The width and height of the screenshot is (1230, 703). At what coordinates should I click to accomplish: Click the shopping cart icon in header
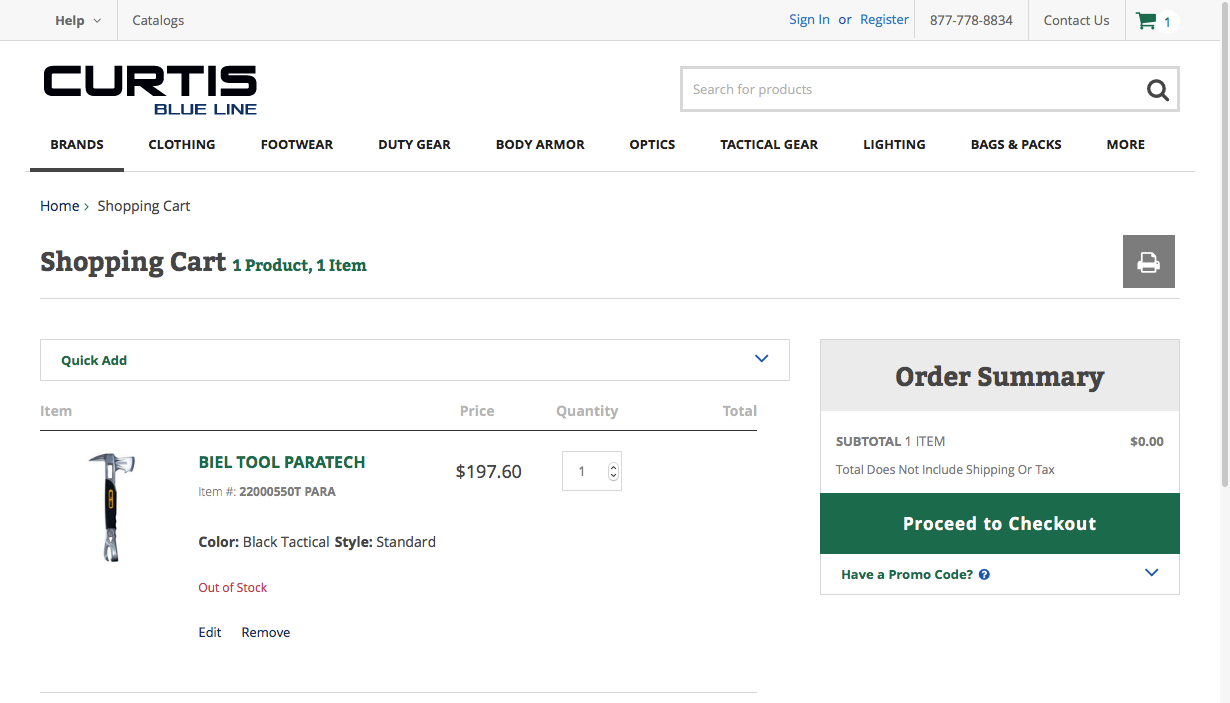(x=1147, y=21)
